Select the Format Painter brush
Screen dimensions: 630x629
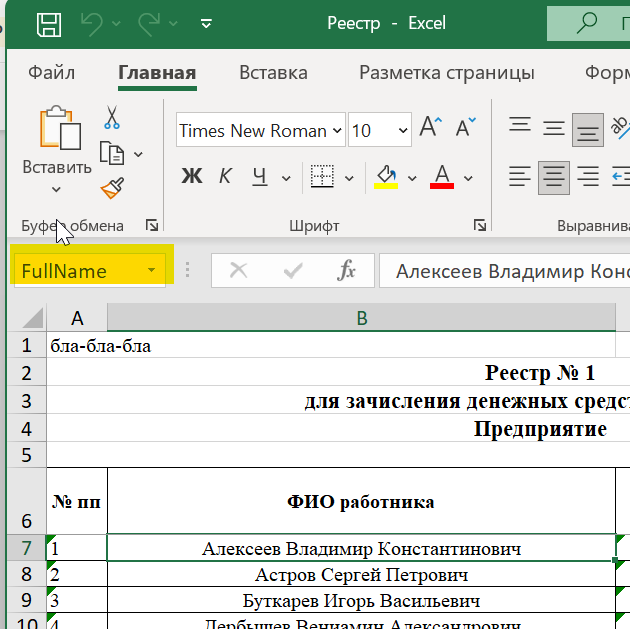tap(112, 188)
